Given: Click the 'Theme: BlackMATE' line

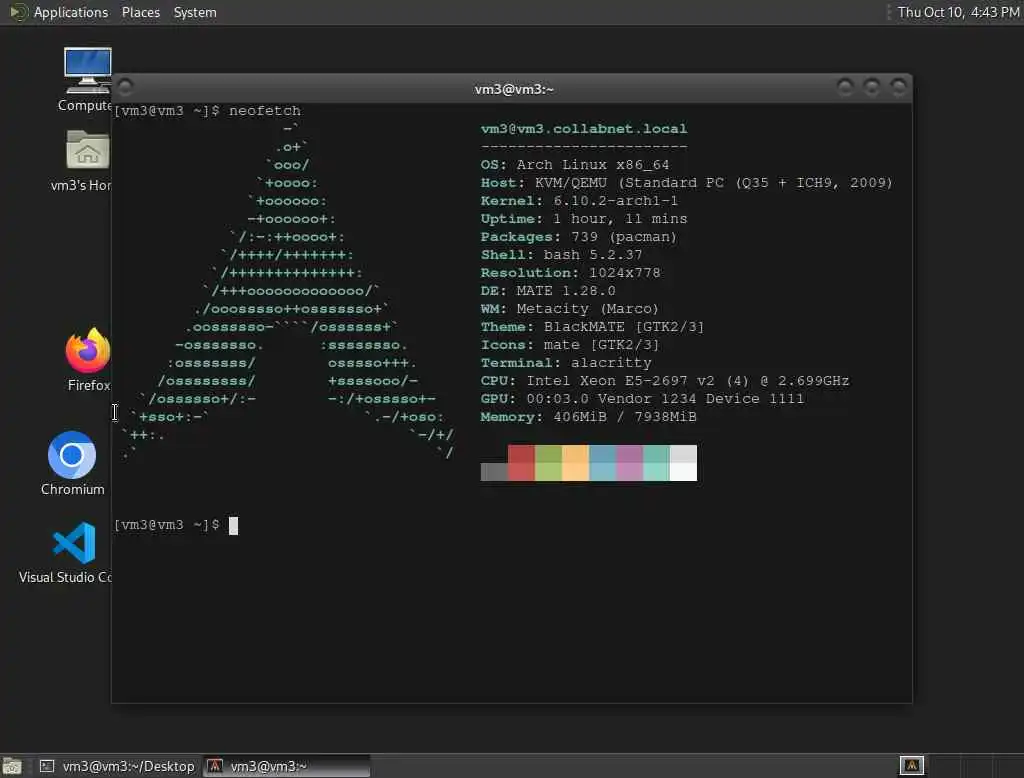Looking at the screenshot, I should [592, 327].
